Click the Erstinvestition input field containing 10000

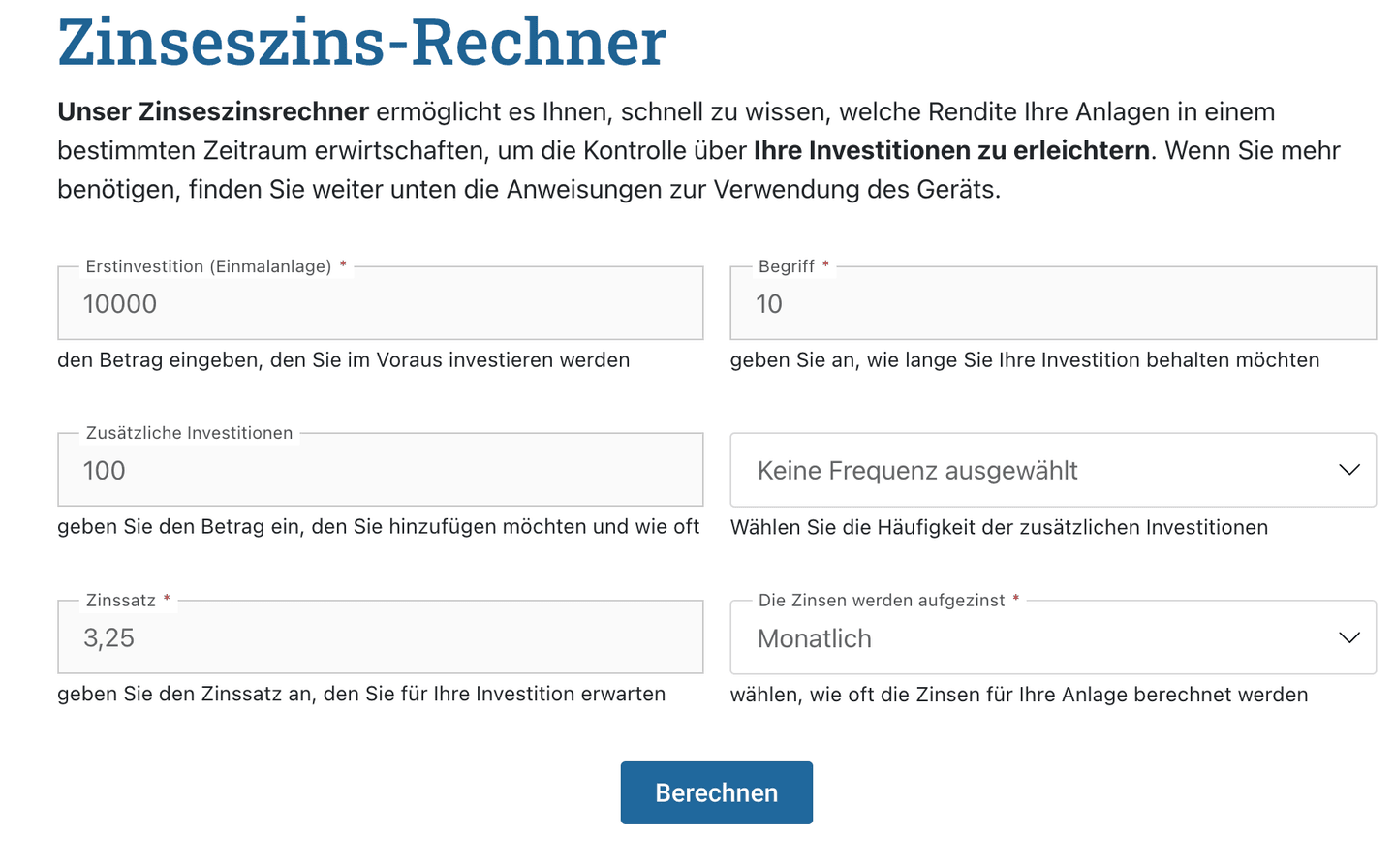coord(380,304)
